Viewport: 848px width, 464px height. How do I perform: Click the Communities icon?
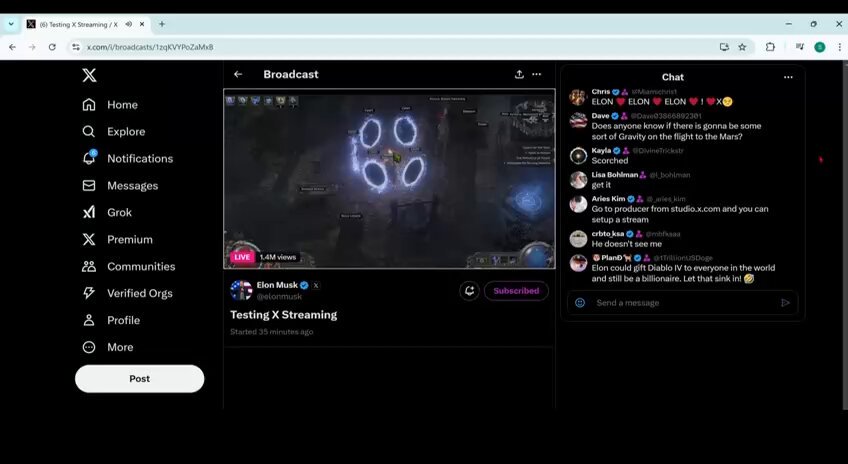[89, 266]
